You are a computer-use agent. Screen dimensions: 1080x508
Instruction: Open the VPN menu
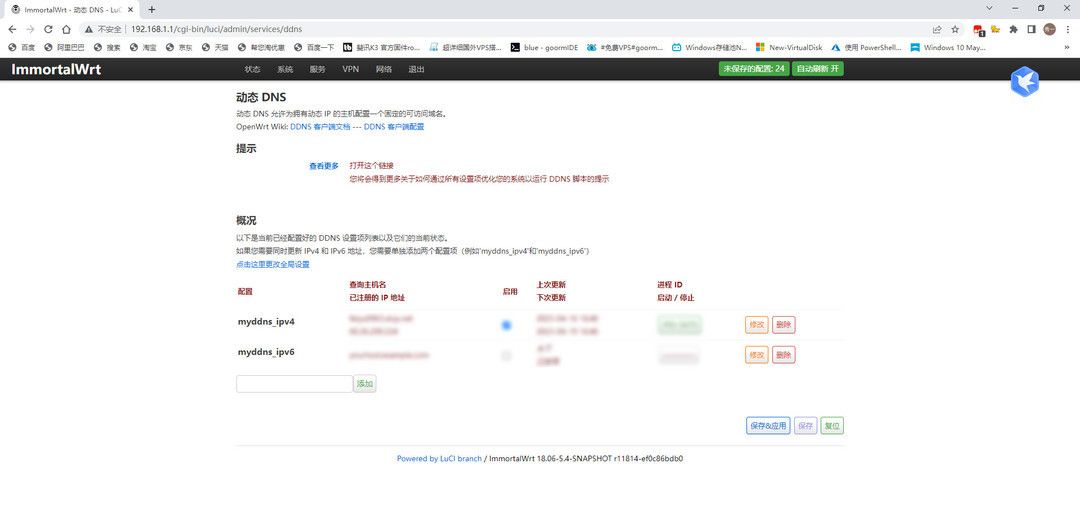[351, 70]
